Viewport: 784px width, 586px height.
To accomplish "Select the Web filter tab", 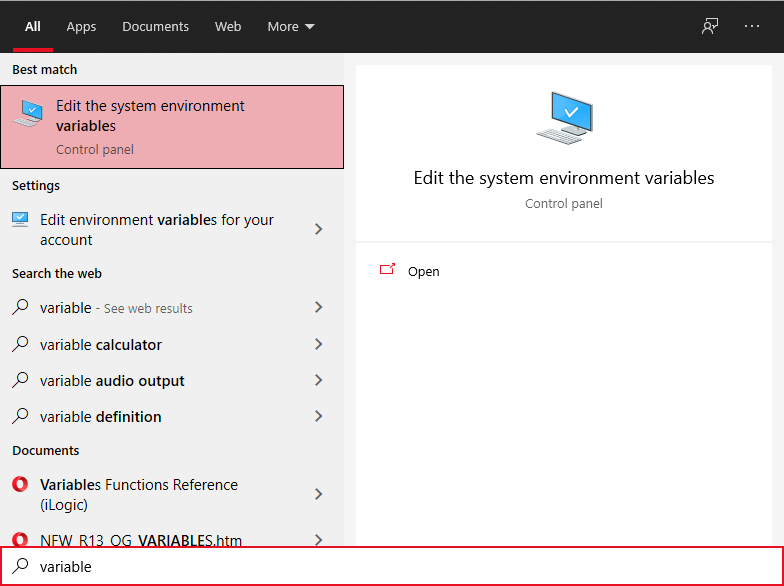I will 228,27.
